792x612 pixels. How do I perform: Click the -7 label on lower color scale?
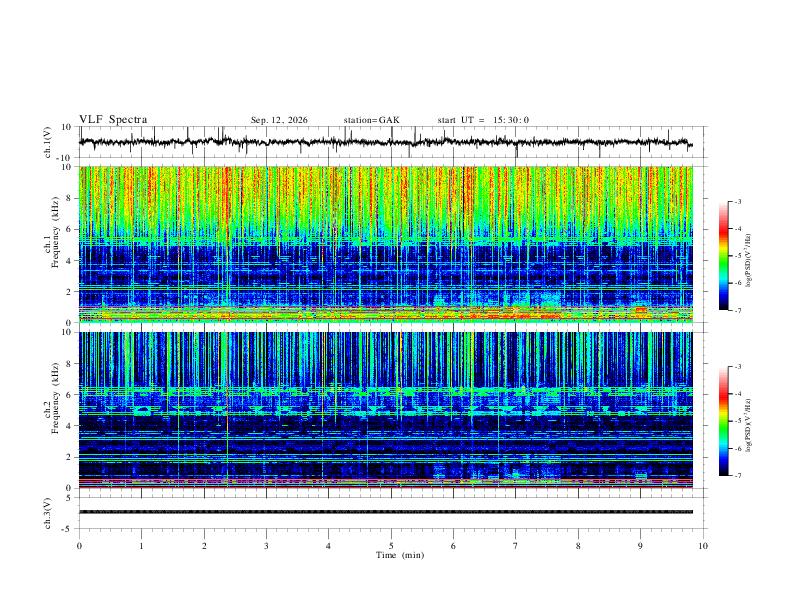pos(737,476)
